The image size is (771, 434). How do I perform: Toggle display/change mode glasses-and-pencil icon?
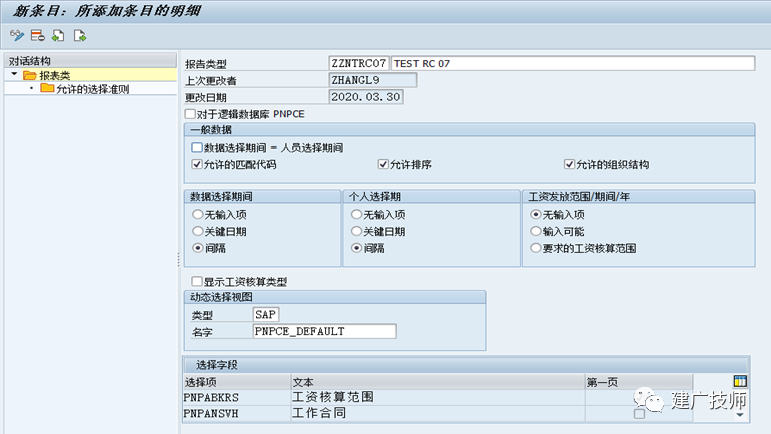pyautogui.click(x=17, y=35)
